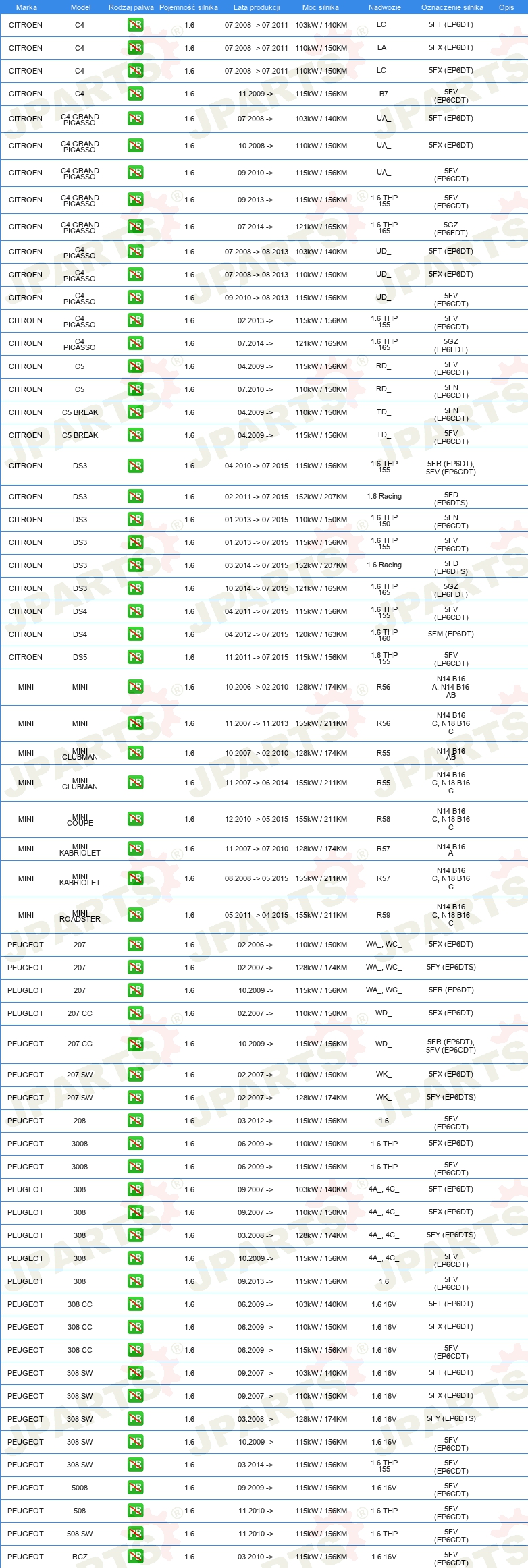Click the Moc silnika column header
The width and height of the screenshot is (528, 1568).
pyautogui.click(x=321, y=7)
